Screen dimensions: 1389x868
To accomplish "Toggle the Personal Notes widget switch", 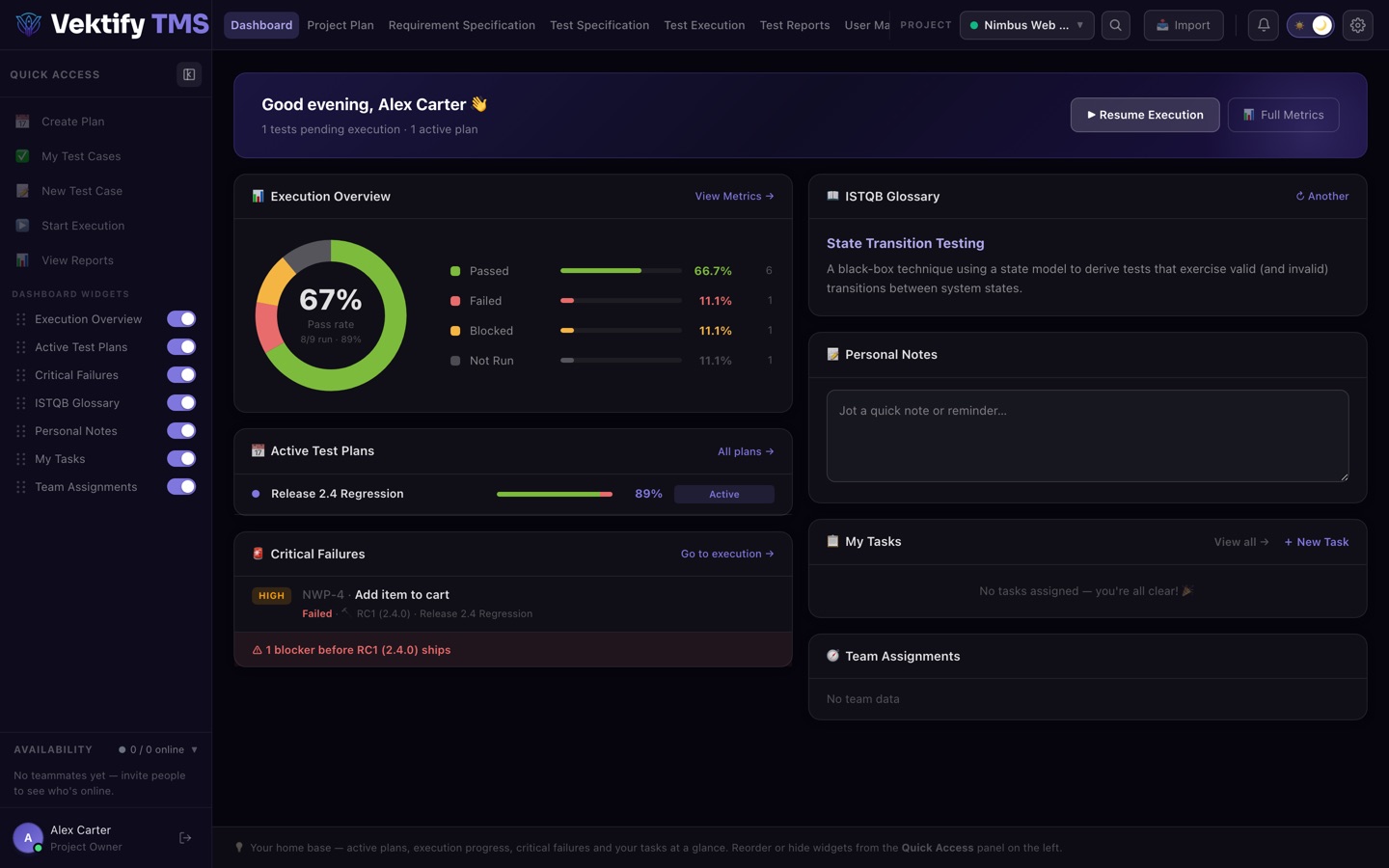I will point(181,431).
